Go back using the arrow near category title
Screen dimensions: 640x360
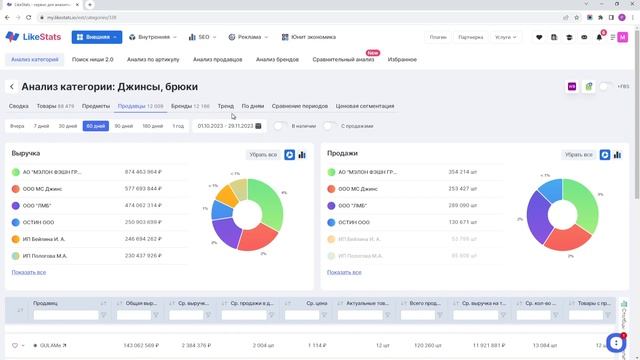point(12,87)
